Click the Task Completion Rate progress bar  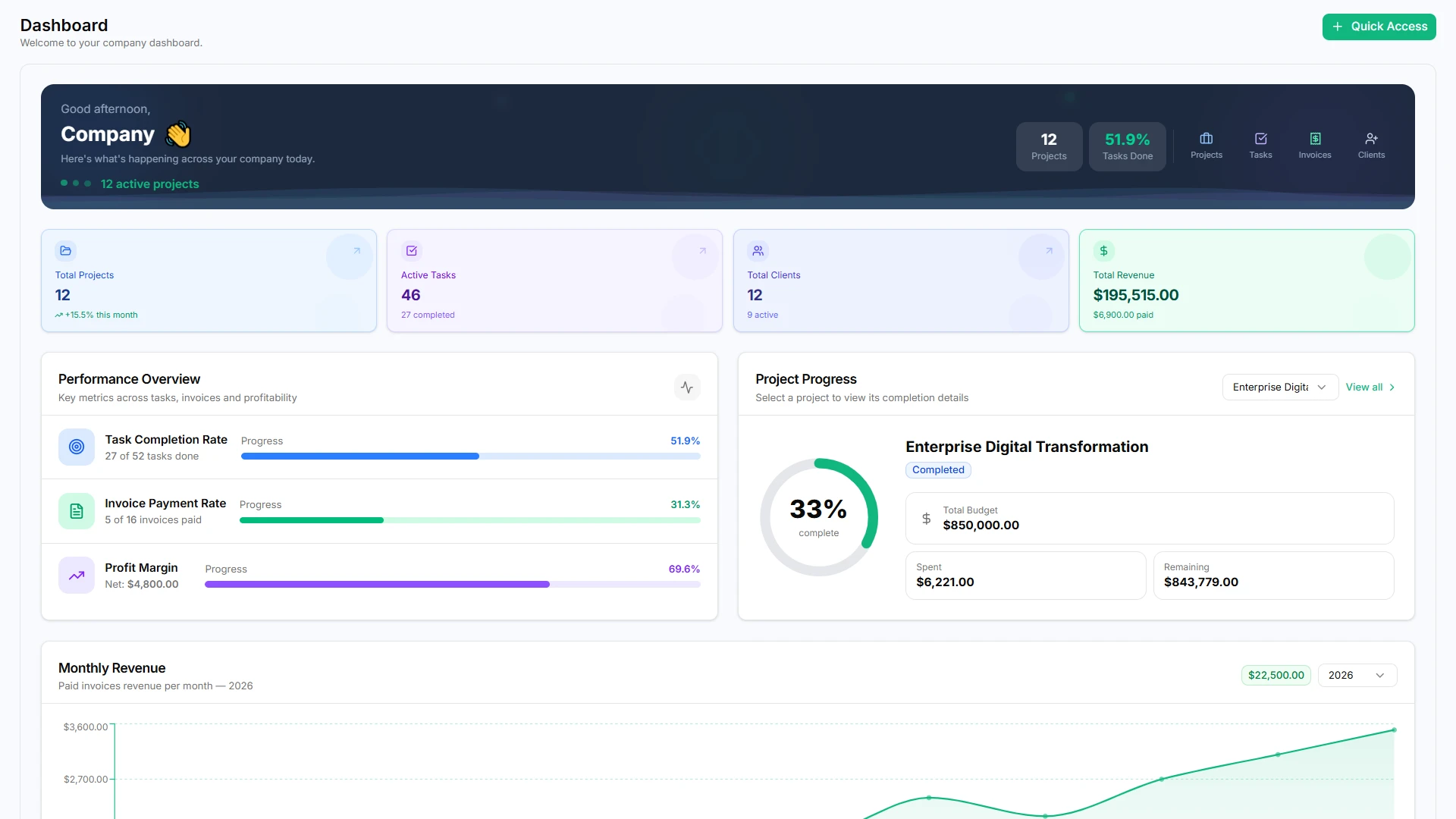point(470,457)
